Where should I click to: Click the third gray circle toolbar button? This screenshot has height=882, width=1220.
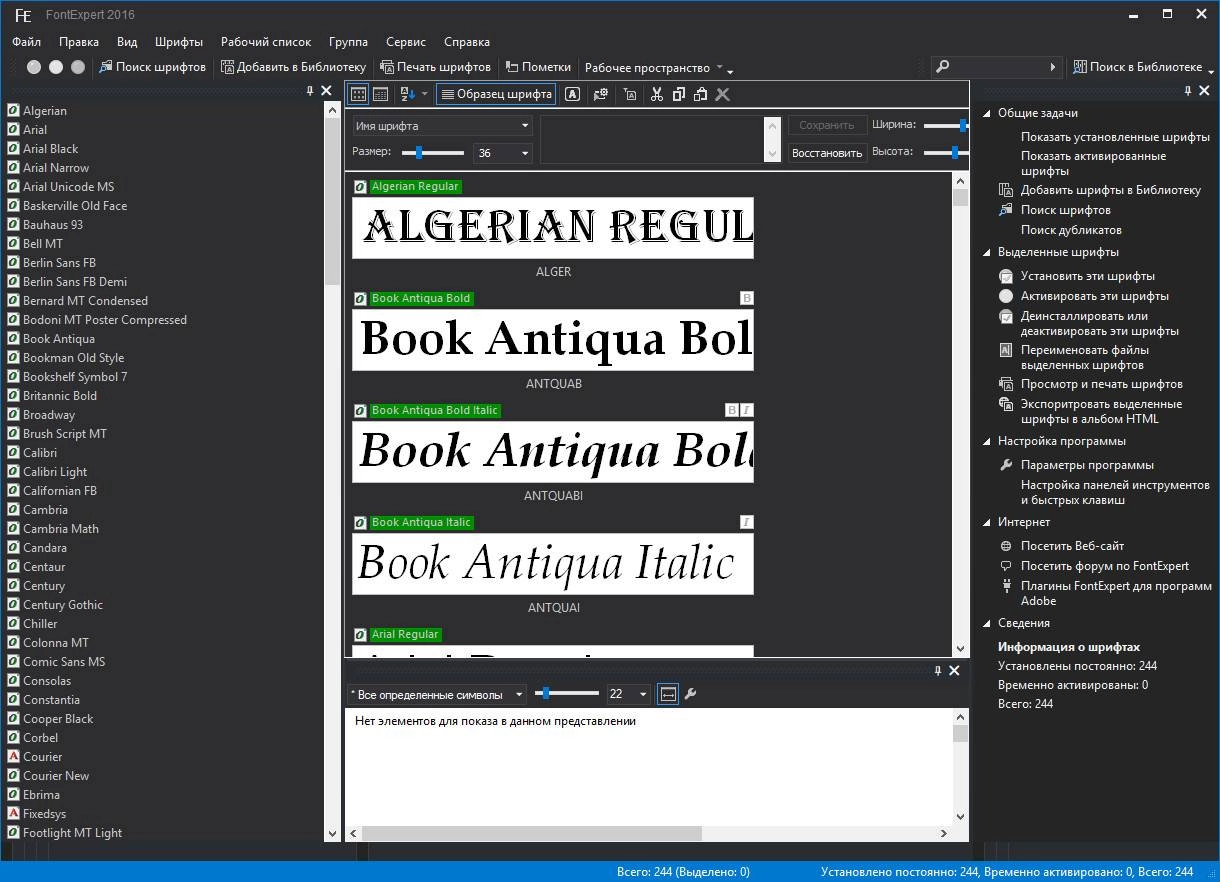(x=78, y=67)
